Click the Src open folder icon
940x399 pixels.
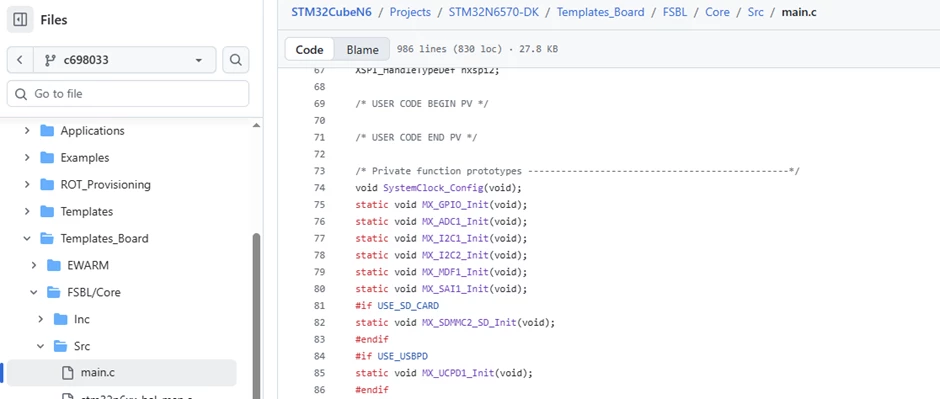[x=61, y=346]
